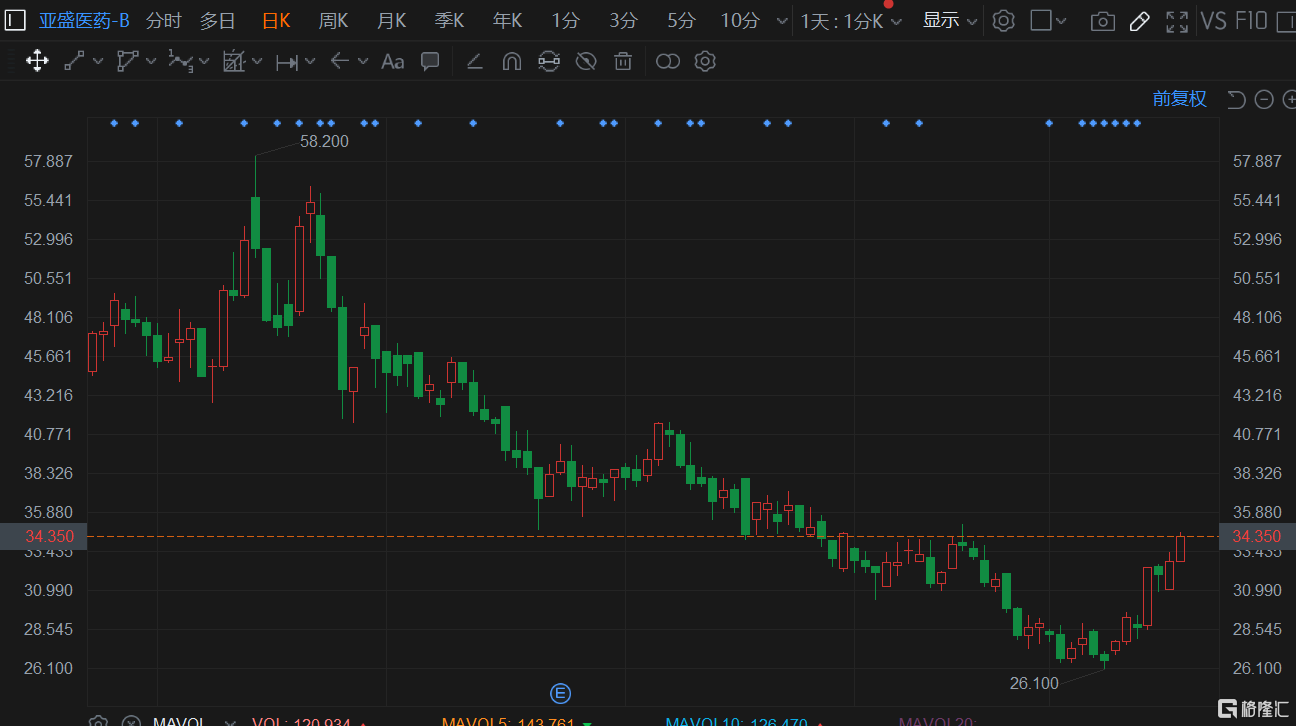Viewport: 1296px width, 726px height.
Task: Click the red 34.350 tag on right axis
Action: click(x=1257, y=537)
